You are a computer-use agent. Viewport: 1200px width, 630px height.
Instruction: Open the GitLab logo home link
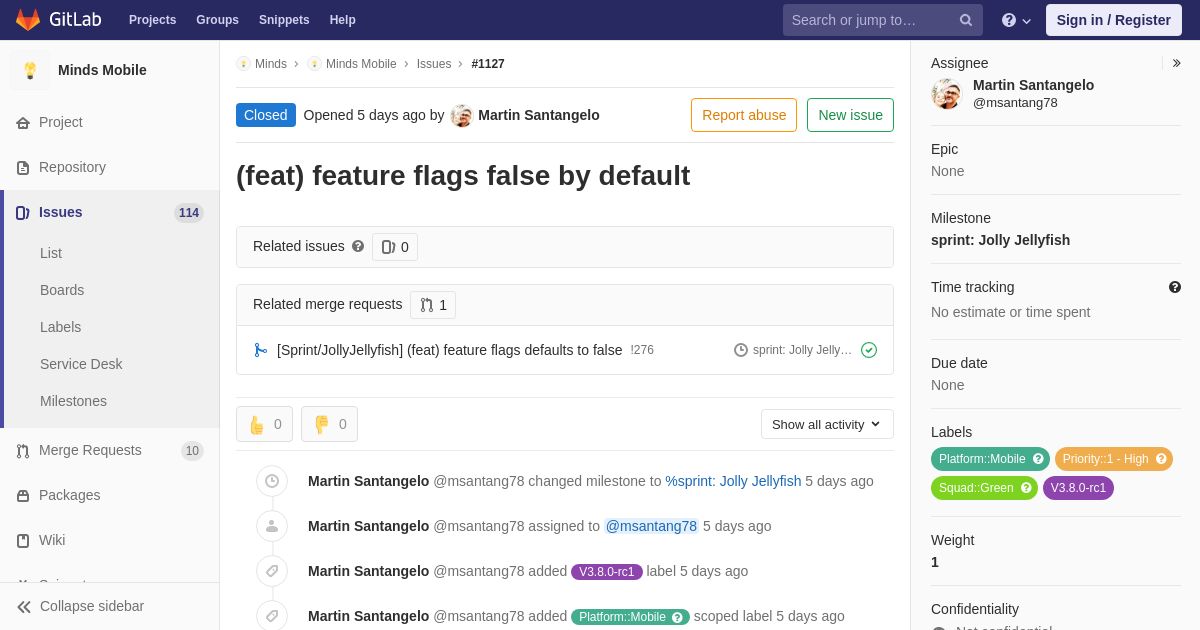[59, 20]
